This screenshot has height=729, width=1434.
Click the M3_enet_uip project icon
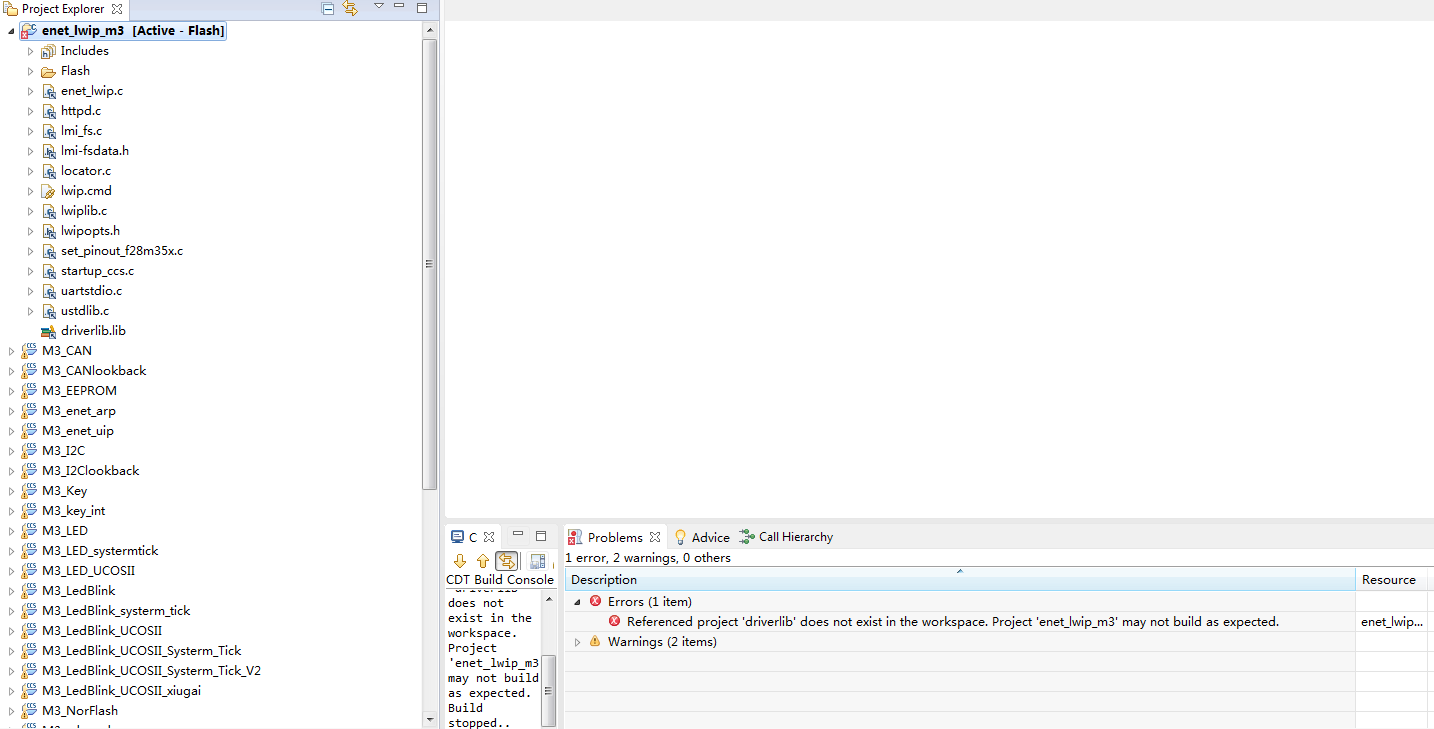tap(29, 431)
